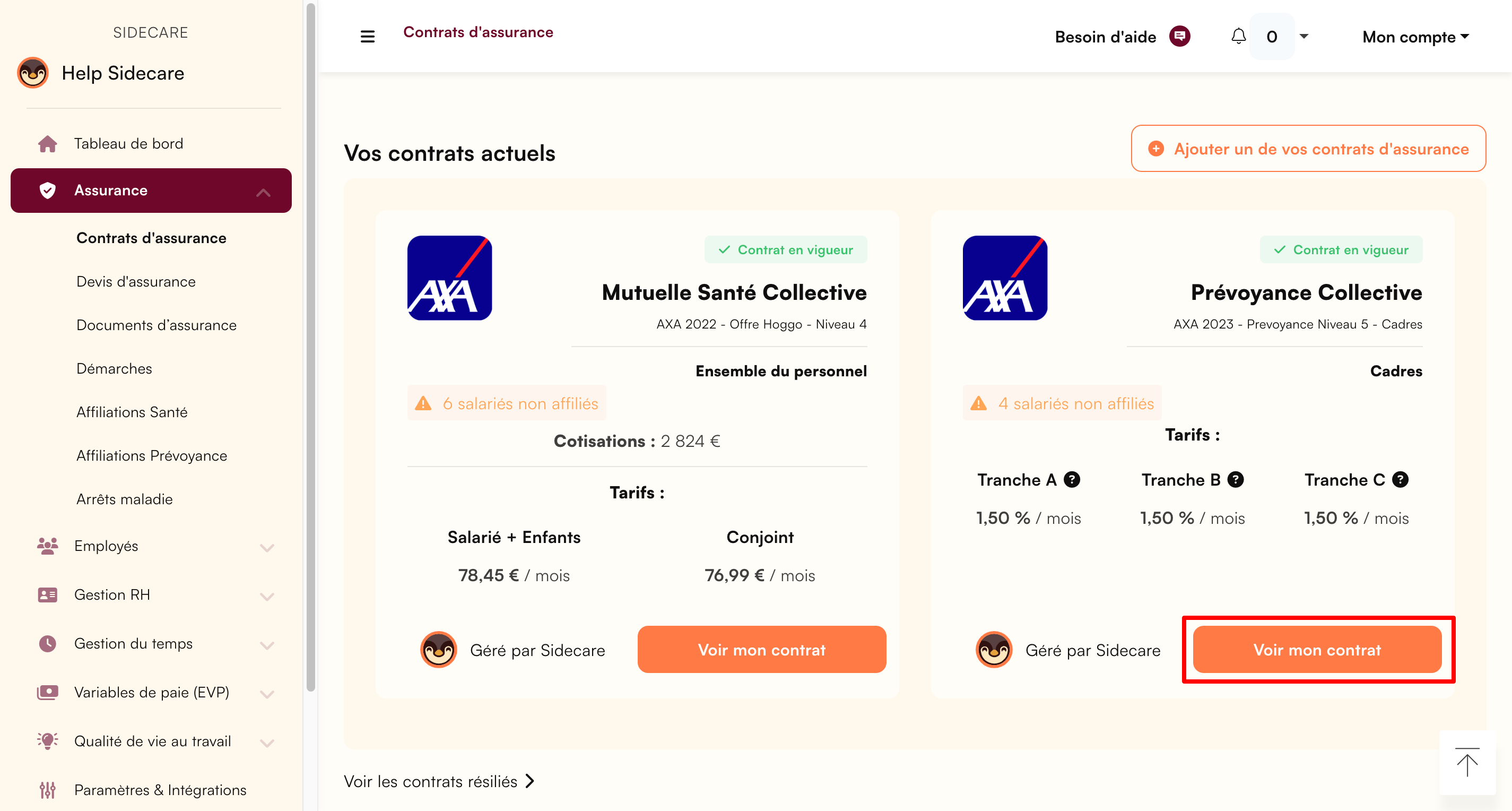Viewport: 1512px width, 811px height.
Task: Toggle the hamburger menu icon
Action: (368, 37)
